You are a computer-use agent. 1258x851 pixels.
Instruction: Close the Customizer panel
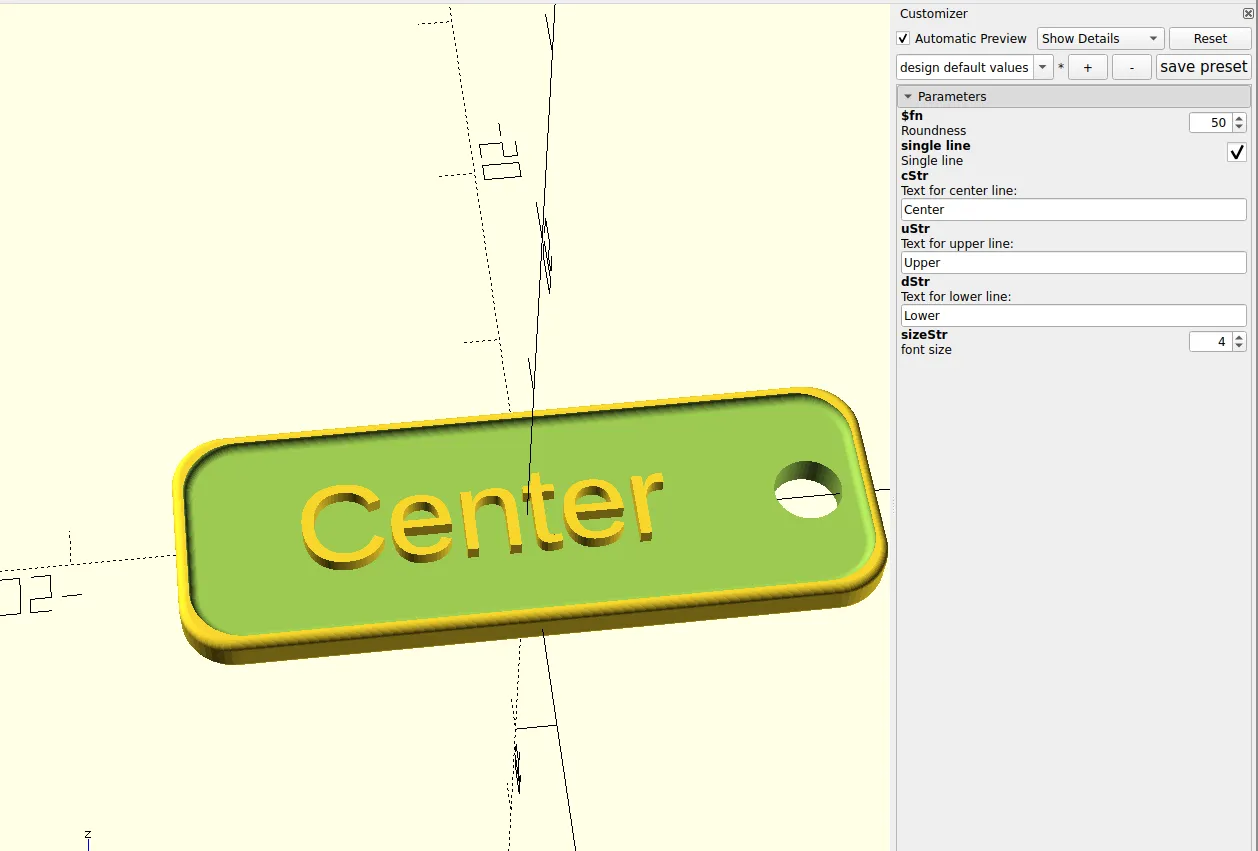click(x=1247, y=14)
